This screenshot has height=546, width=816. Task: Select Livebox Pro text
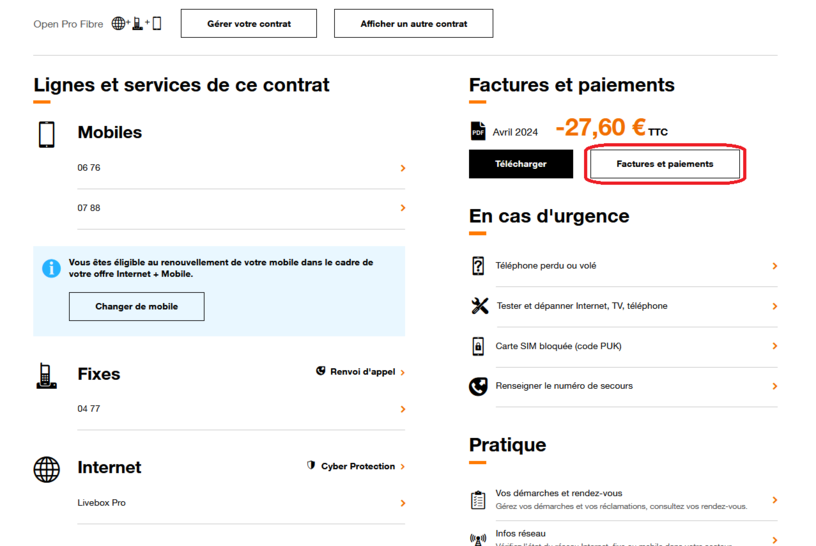point(101,503)
